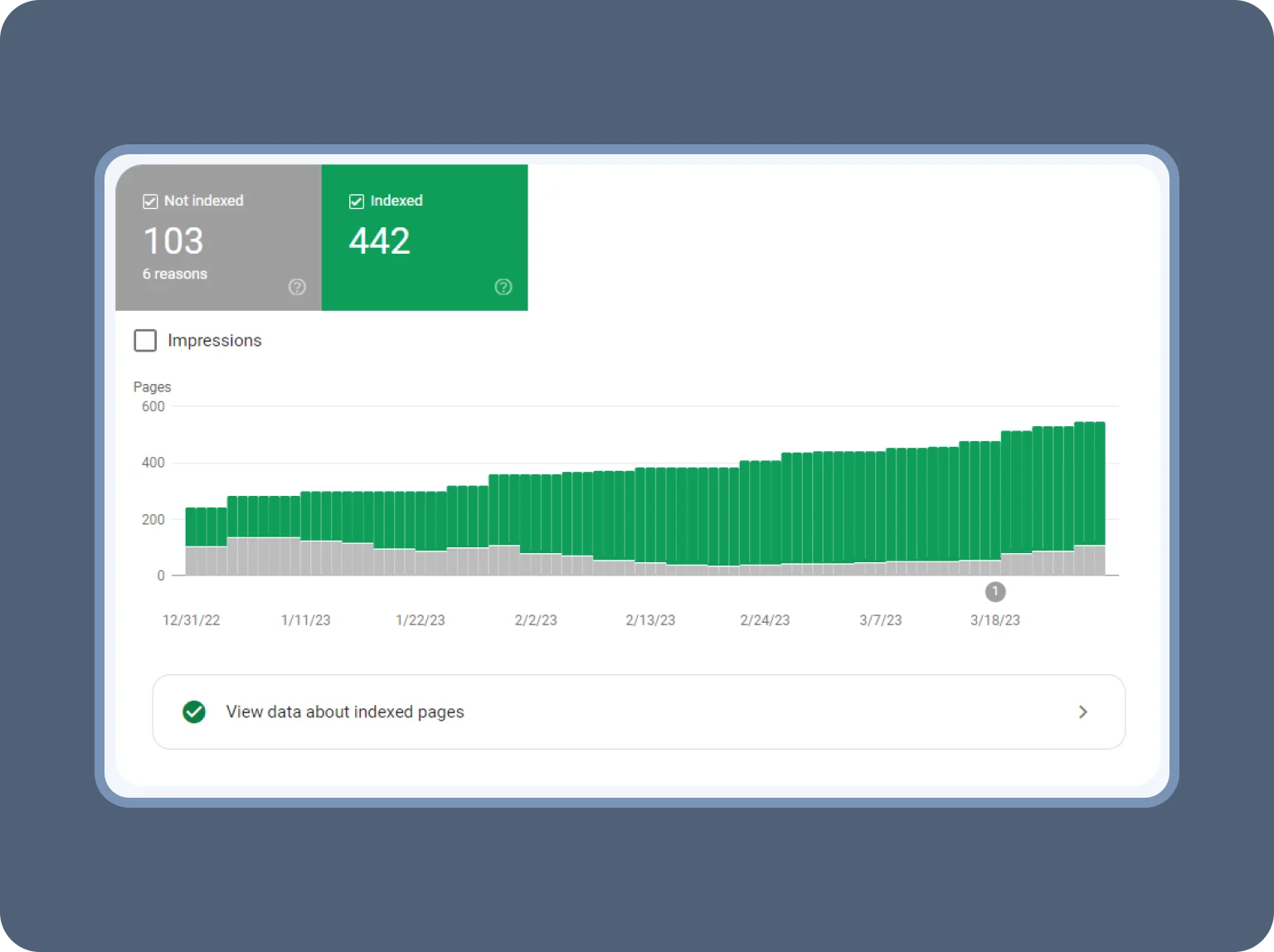Click the 2/13/23 date label

(x=650, y=620)
